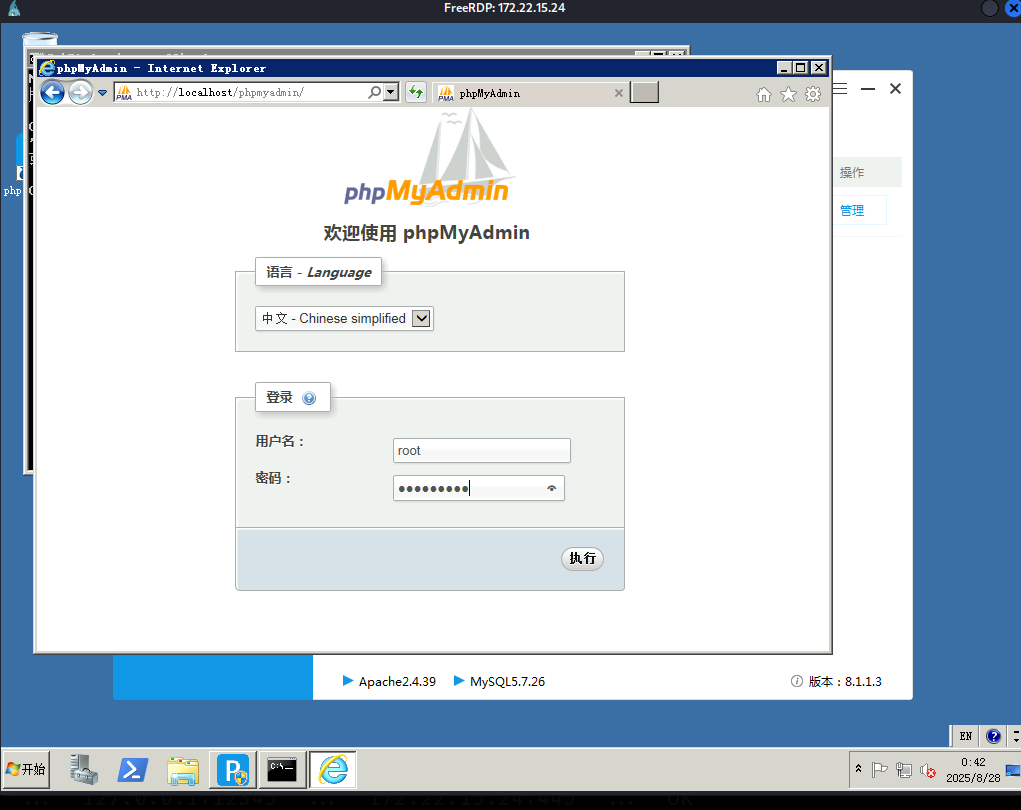Expand the address bar autocomplete dropdown

pyautogui.click(x=391, y=92)
